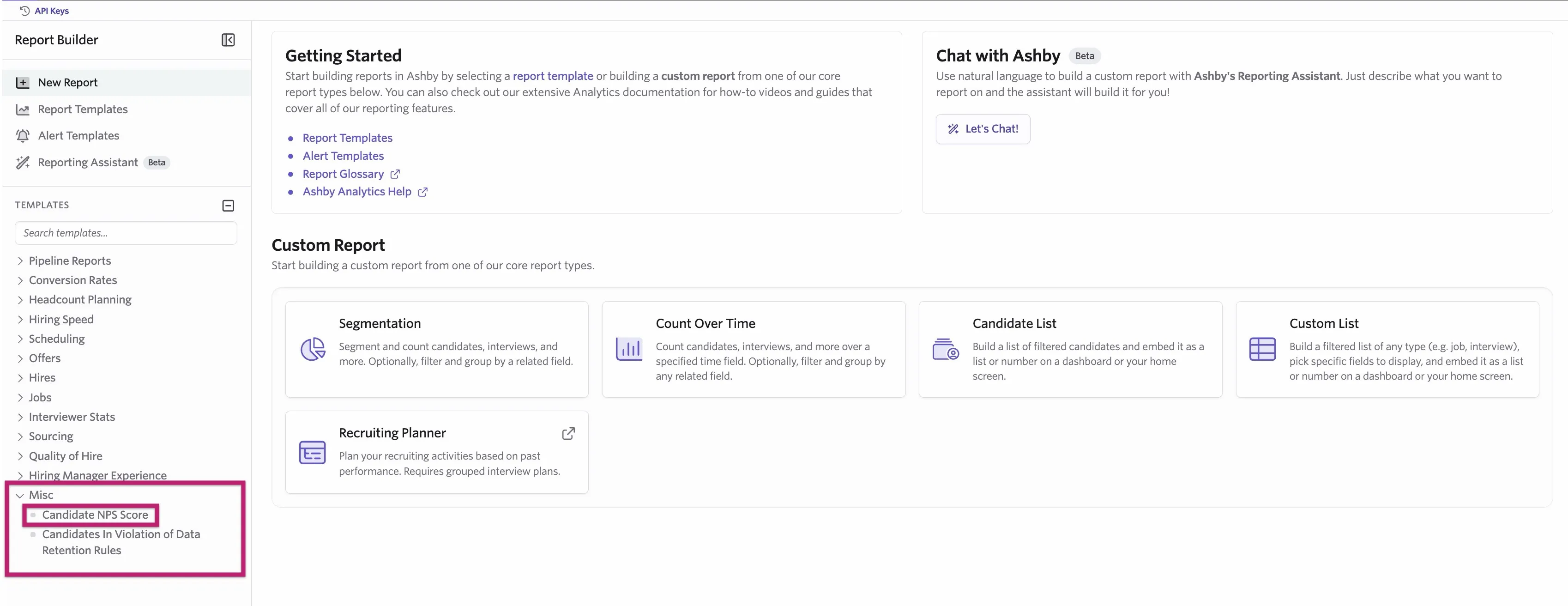Open Candidates In Violation of Data Retention Rules
The height and width of the screenshot is (606, 1568).
(x=121, y=543)
